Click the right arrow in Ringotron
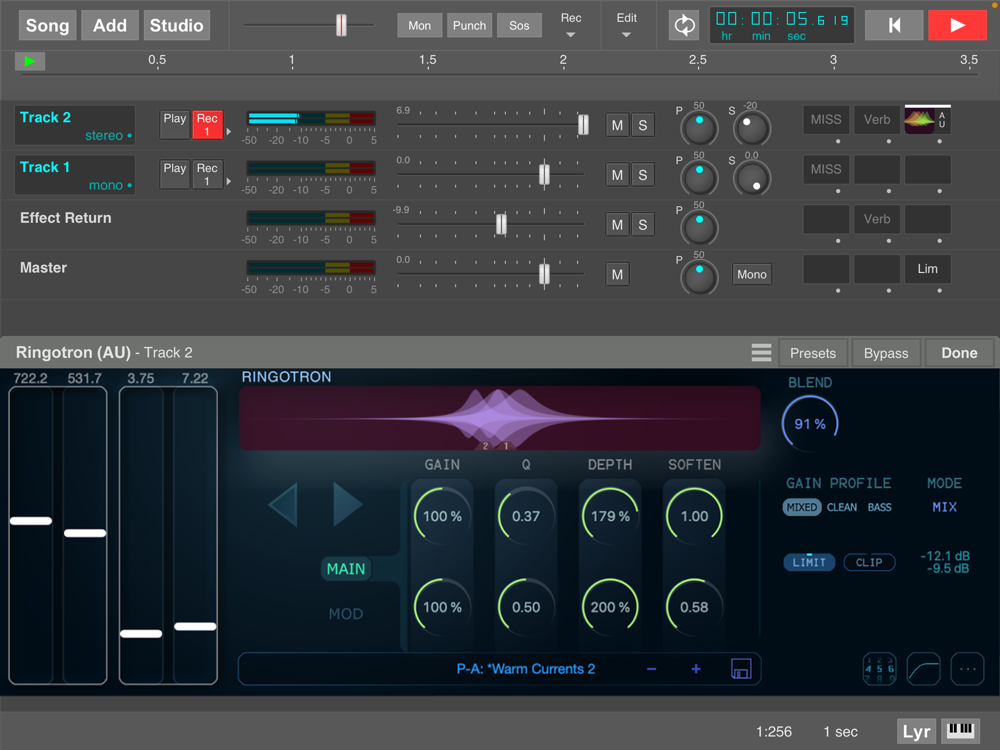Image resolution: width=1000 pixels, height=750 pixels. click(x=348, y=504)
